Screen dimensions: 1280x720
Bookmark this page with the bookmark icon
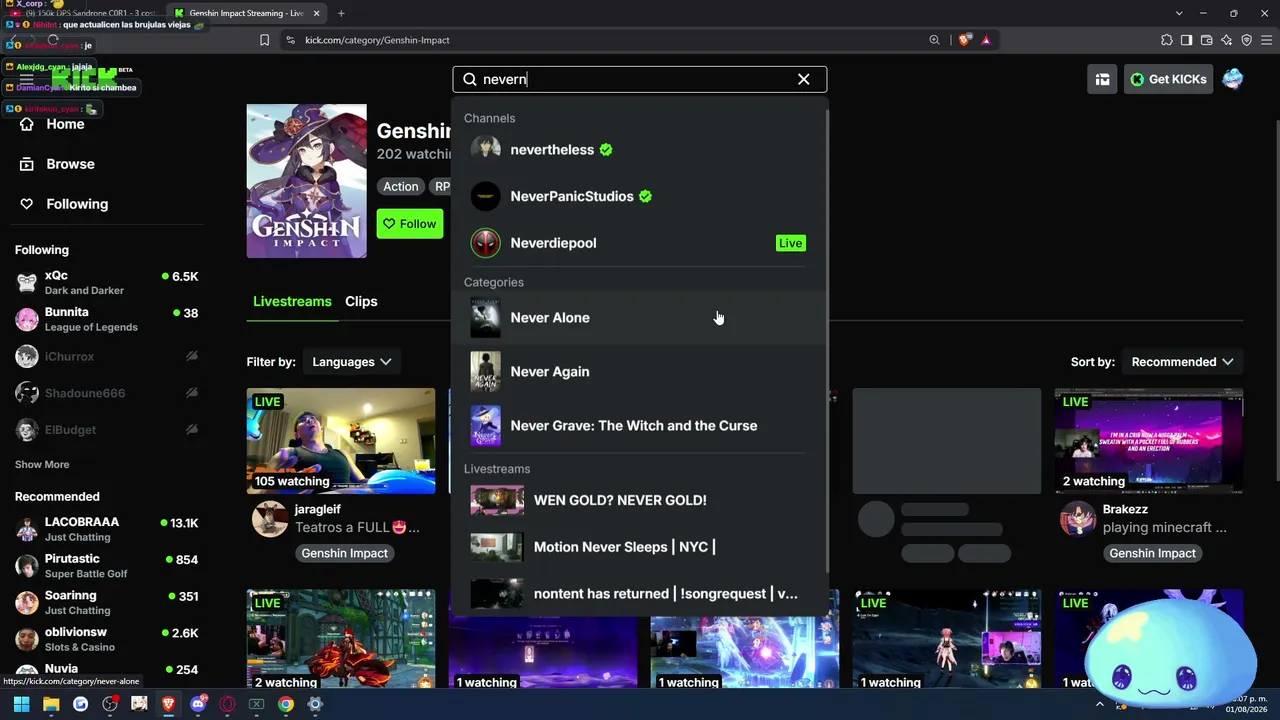pyautogui.click(x=264, y=40)
